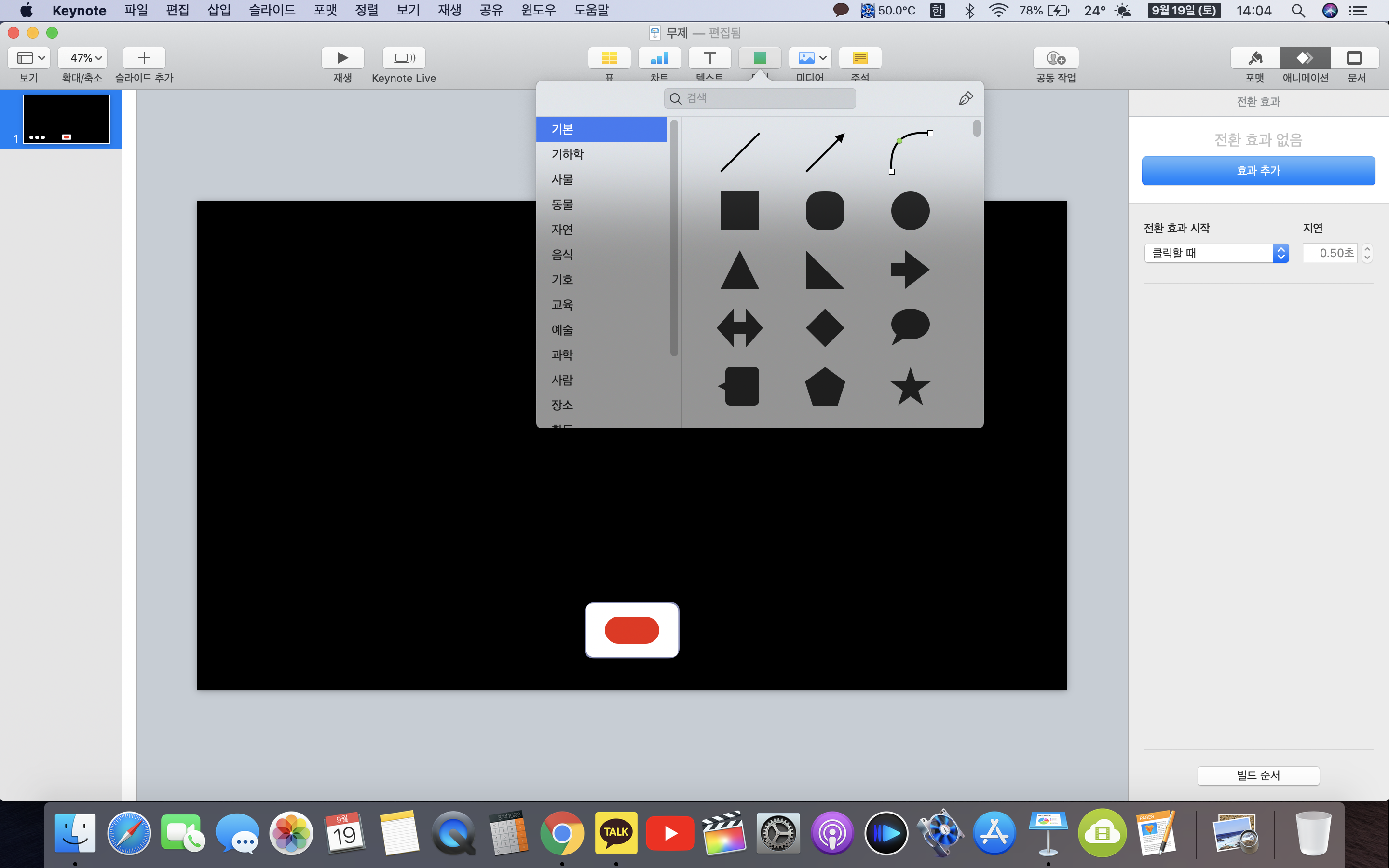The width and height of the screenshot is (1389, 868).
Task: Insert the pentagon shape
Action: coord(825,386)
